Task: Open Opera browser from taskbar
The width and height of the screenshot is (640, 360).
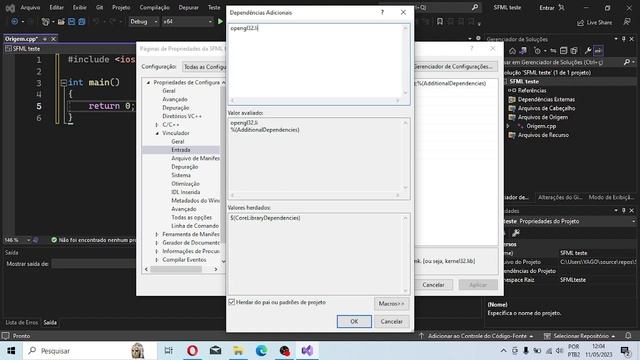Action: pyautogui.click(x=192, y=351)
